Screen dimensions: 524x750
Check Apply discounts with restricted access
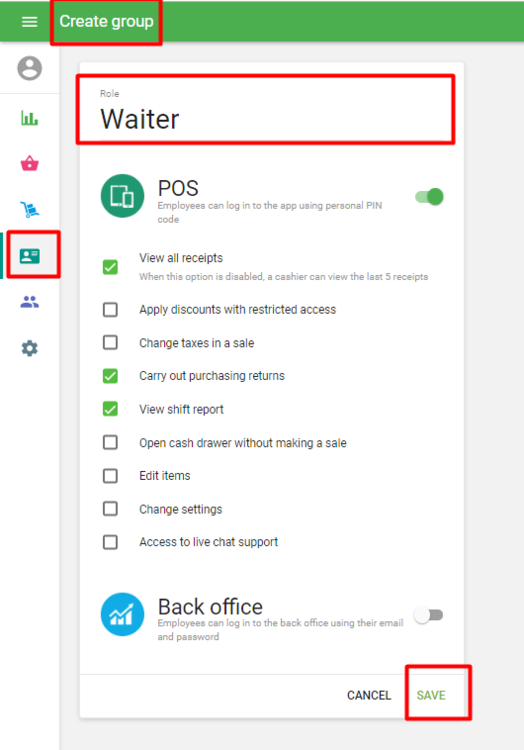[110, 309]
